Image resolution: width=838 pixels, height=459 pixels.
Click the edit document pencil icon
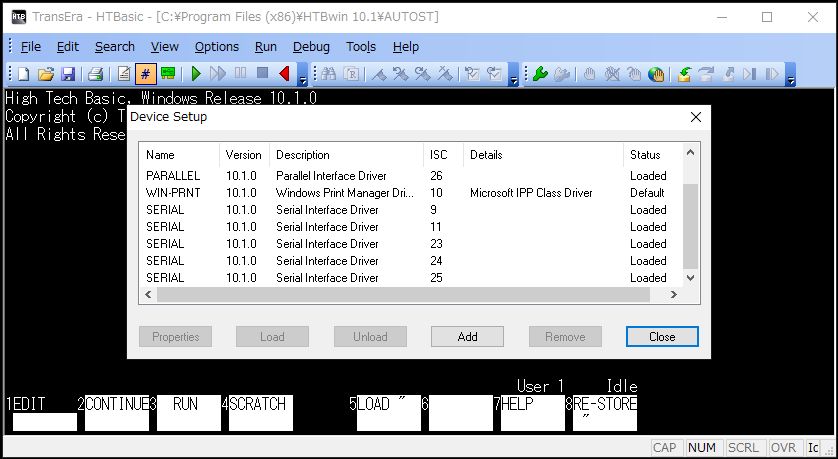coord(123,74)
